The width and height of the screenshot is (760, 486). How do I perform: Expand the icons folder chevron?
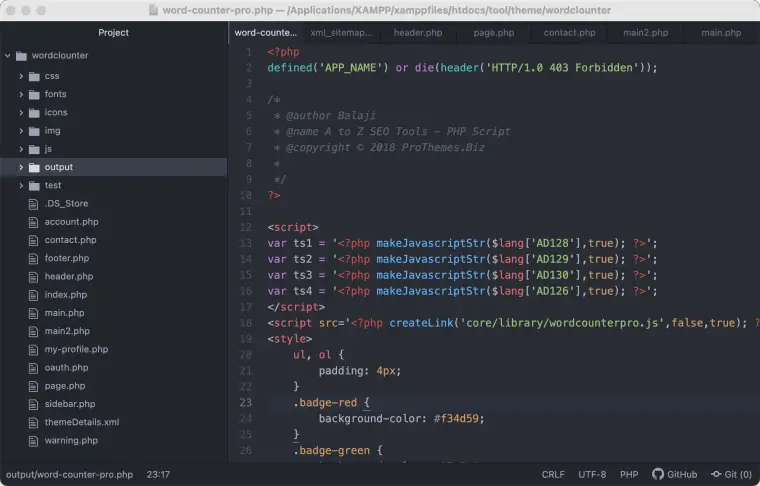click(x=21, y=112)
